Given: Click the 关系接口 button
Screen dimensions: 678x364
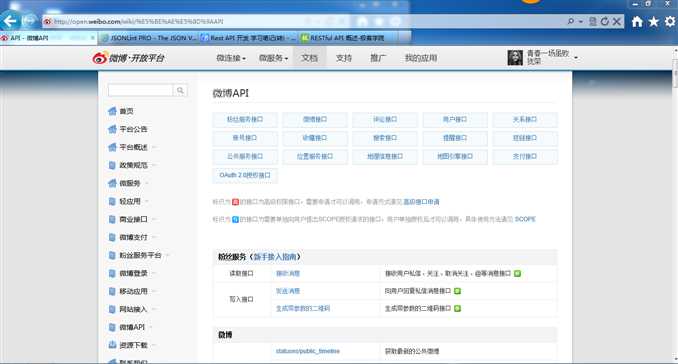Looking at the screenshot, I should tap(525, 119).
